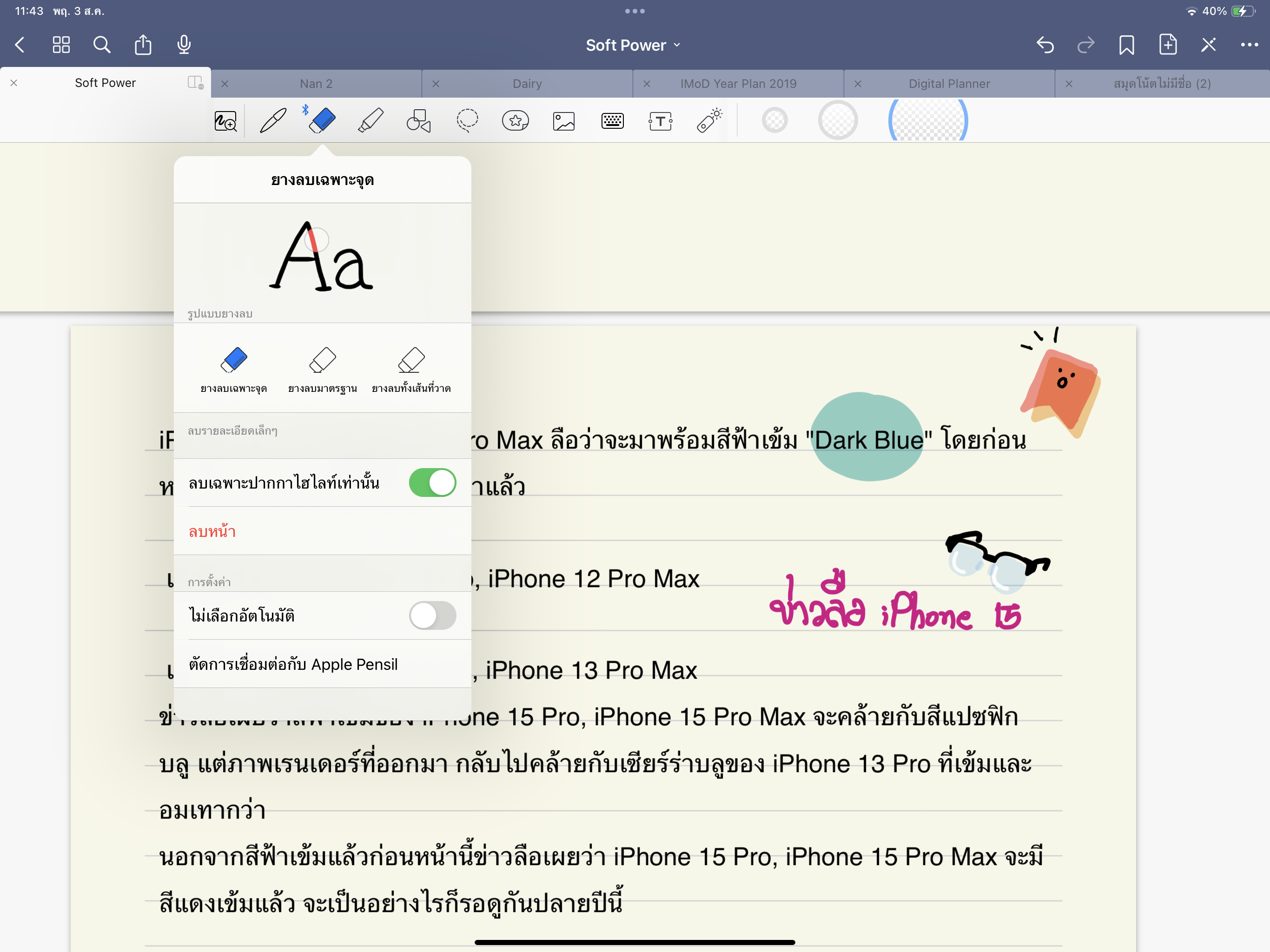Disable erase highlighter only toggle
This screenshot has height=952, width=1270.
click(432, 483)
